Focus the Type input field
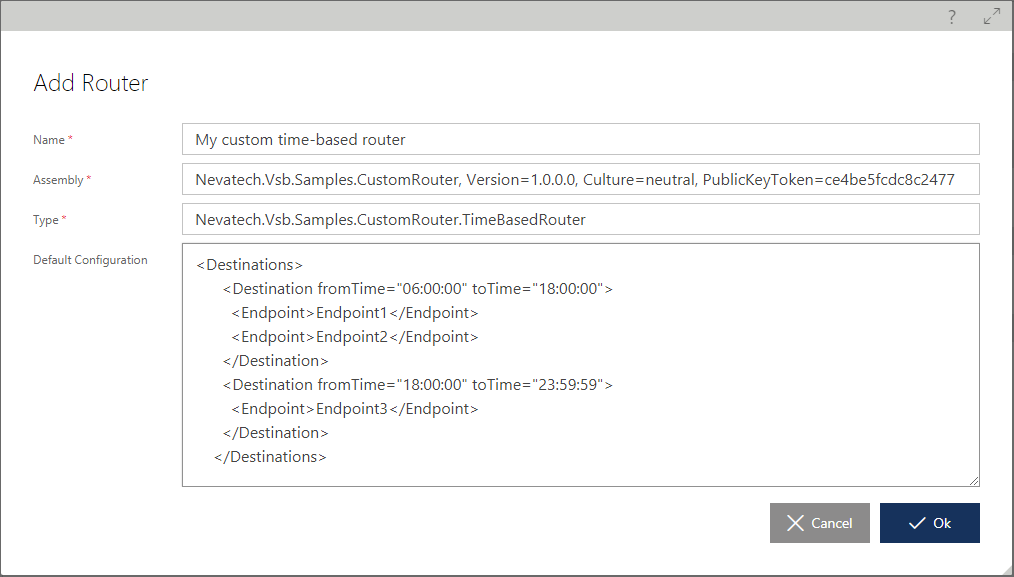 [x=581, y=219]
